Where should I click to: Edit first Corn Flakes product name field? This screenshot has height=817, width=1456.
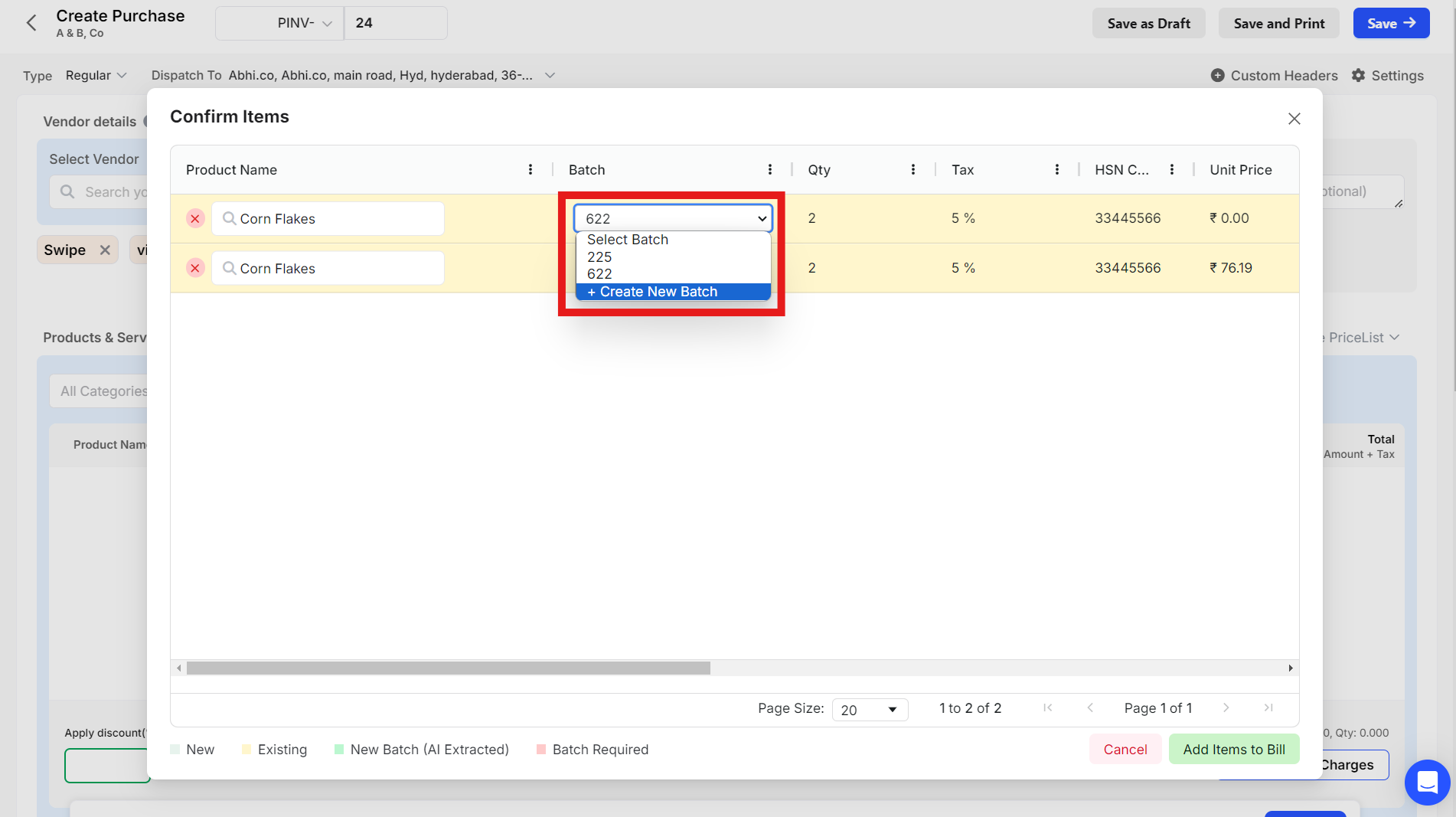pyautogui.click(x=328, y=218)
